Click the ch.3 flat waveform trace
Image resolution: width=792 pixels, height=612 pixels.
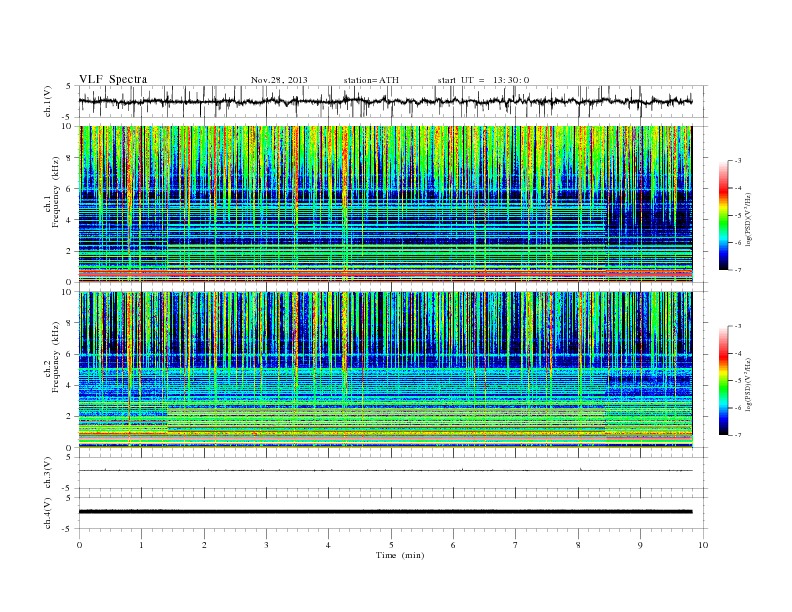pyautogui.click(x=385, y=471)
